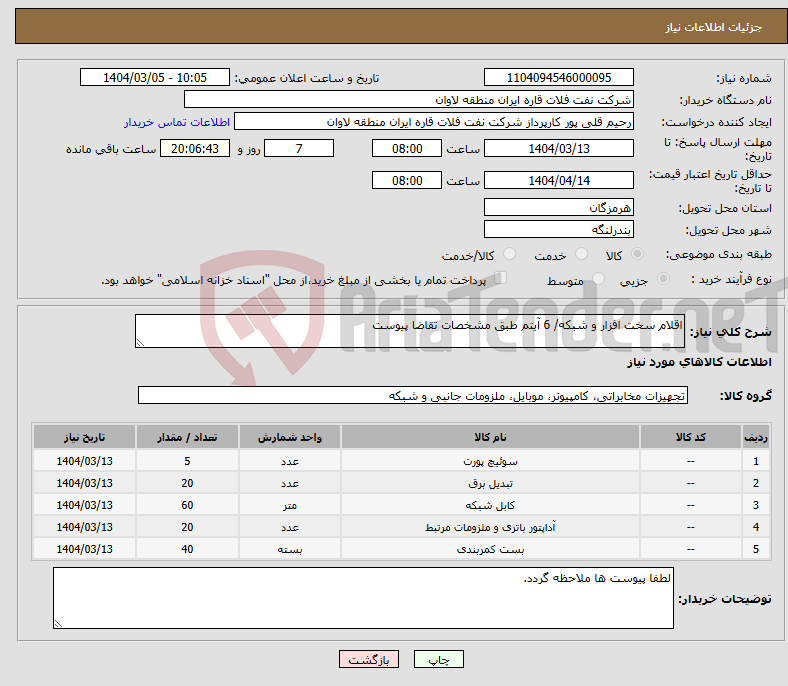788x686 pixels.
Task: Click the تاریخ نیاز column header
Action: 84,437
